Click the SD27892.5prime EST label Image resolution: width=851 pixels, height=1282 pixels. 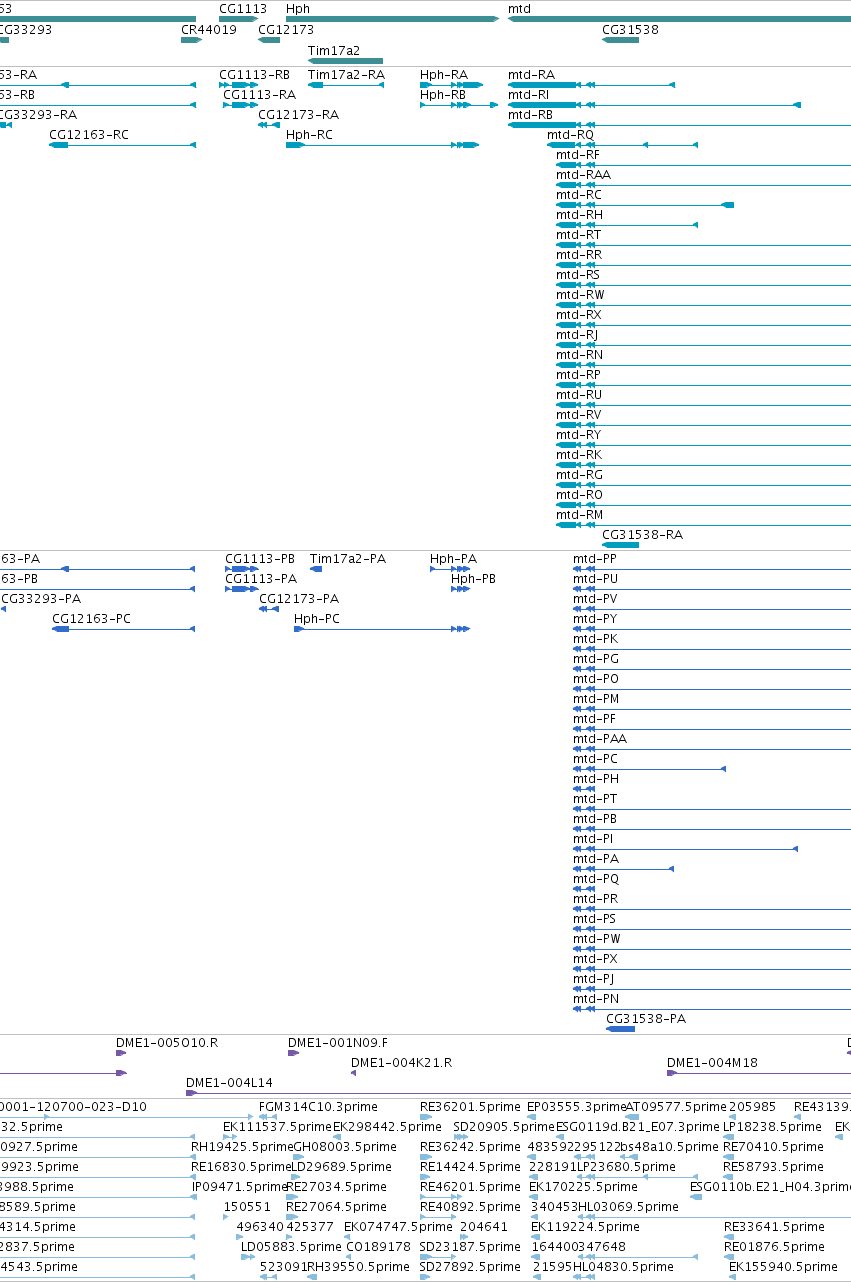click(x=471, y=1267)
